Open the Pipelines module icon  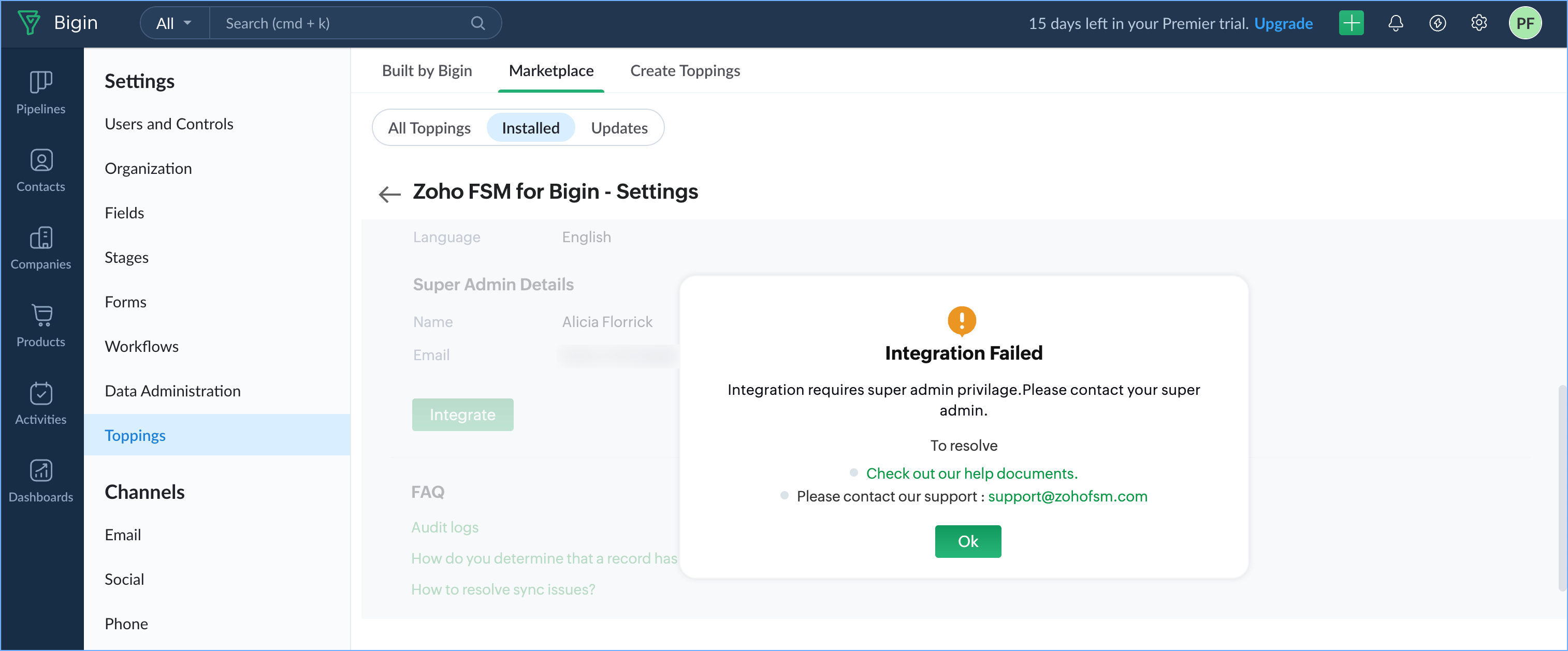click(41, 82)
